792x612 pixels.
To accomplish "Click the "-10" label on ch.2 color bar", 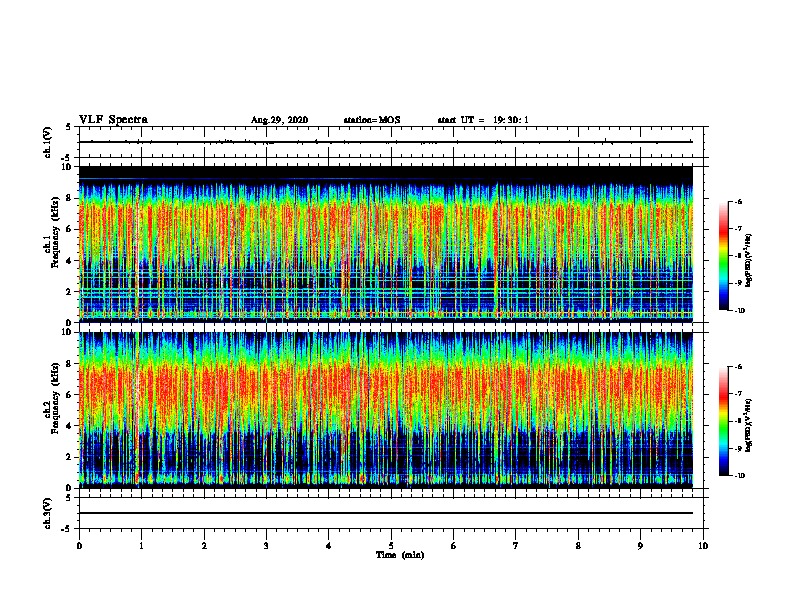I will click(740, 476).
